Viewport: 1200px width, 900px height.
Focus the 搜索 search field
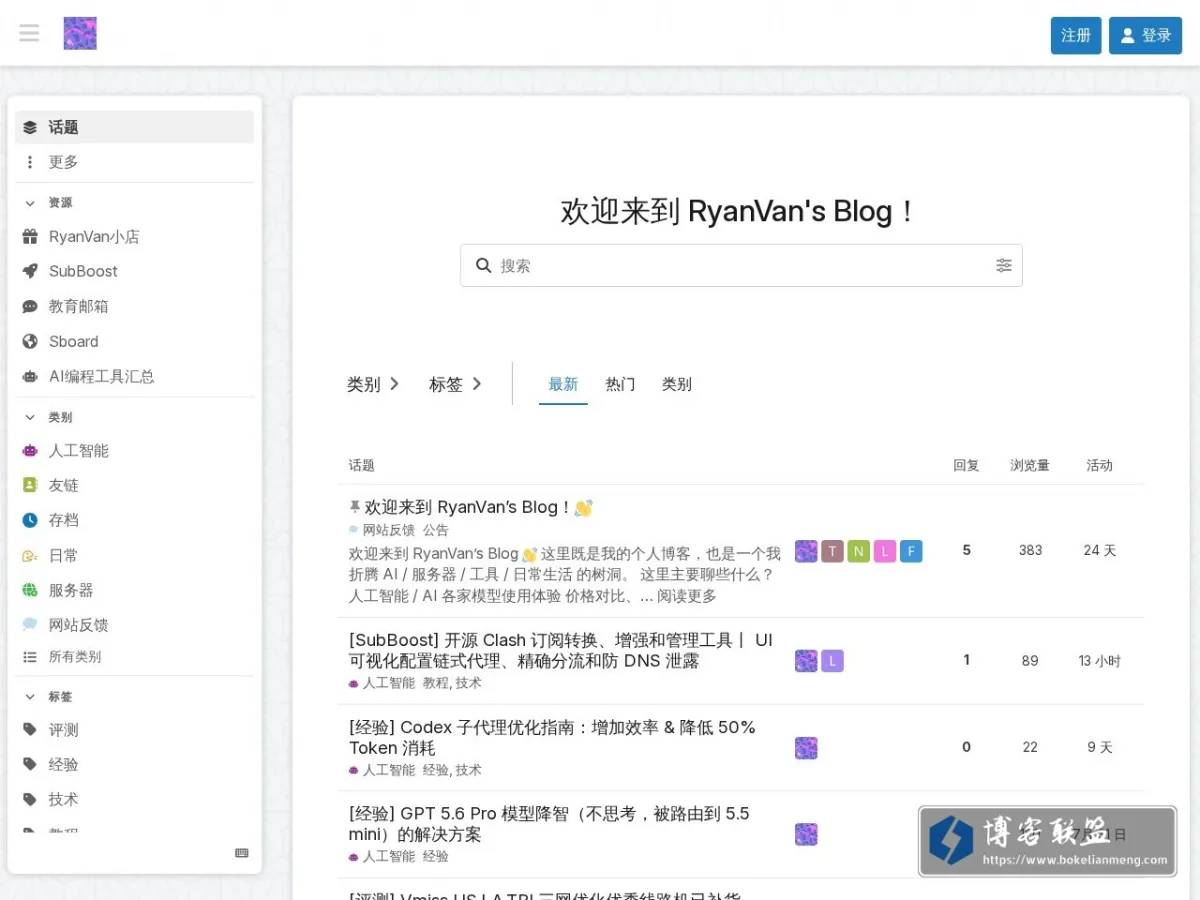741,265
